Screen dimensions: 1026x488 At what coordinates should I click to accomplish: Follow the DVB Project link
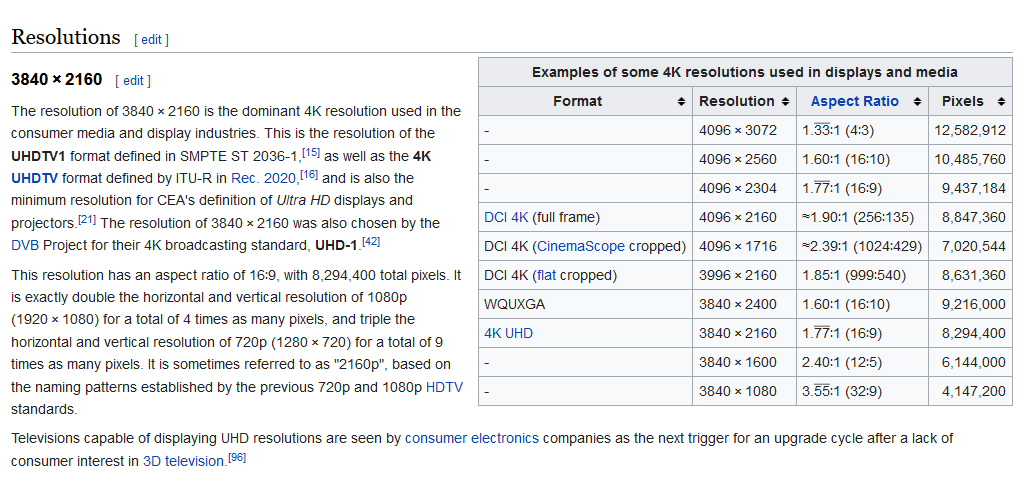point(21,246)
